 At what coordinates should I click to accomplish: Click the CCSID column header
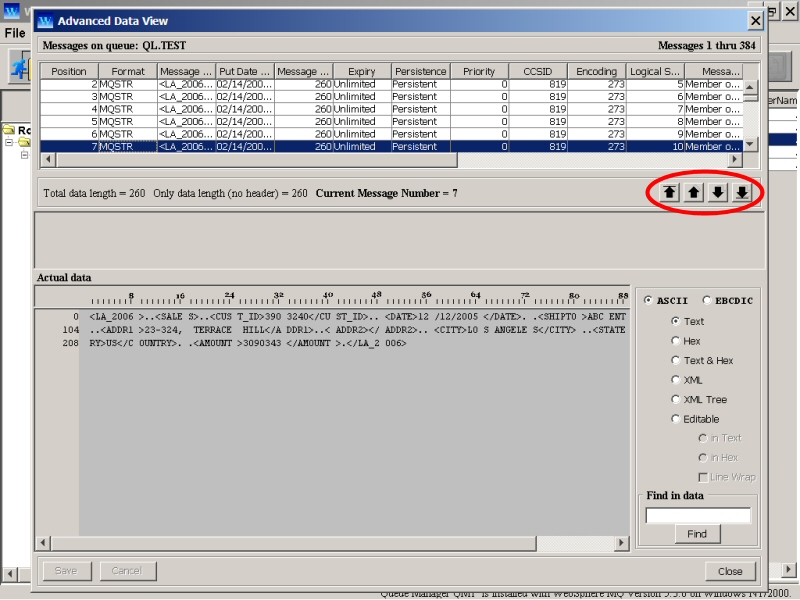coord(538,71)
